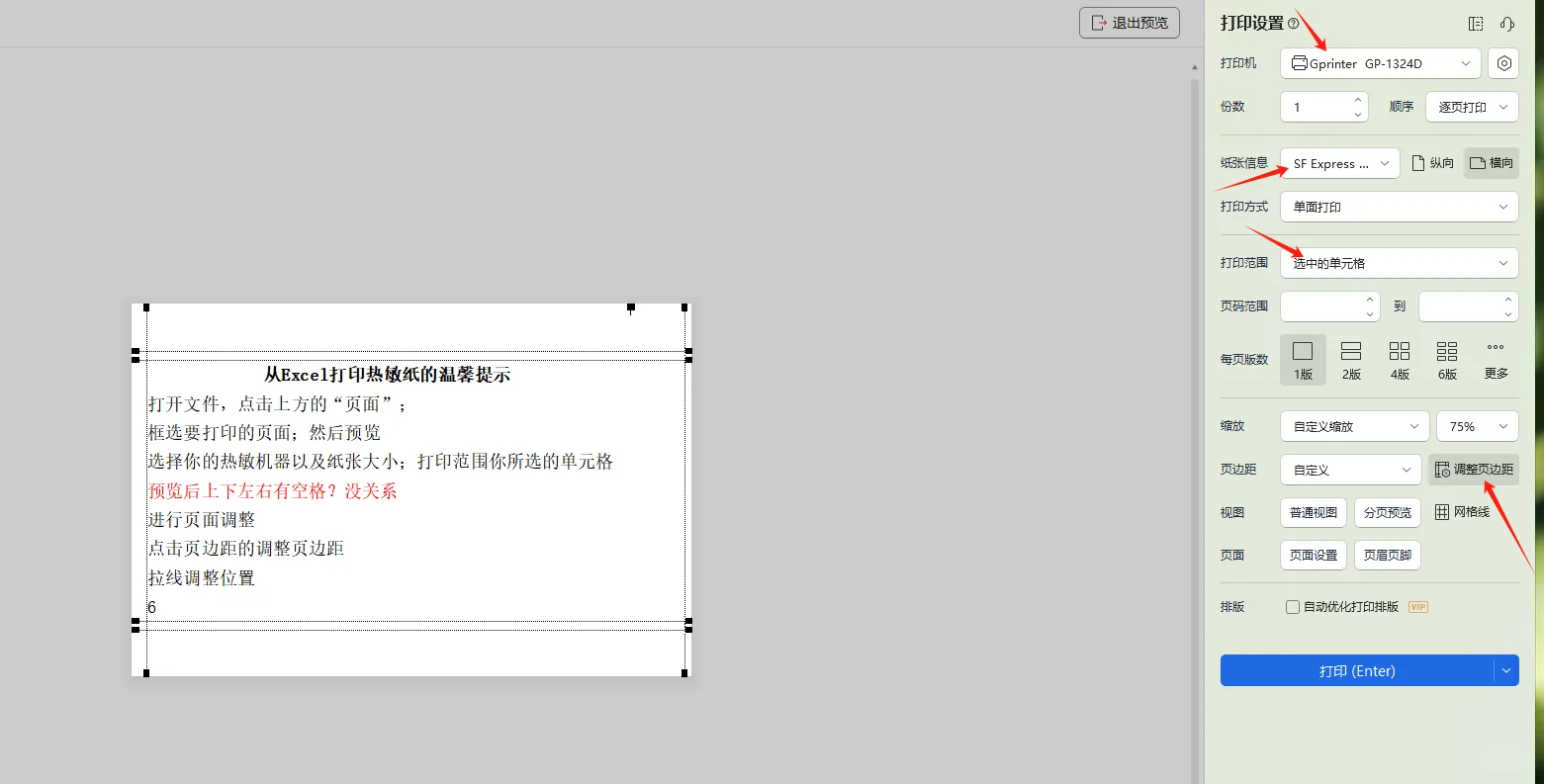Click the headset customer support icon
Screen dimensions: 1544x784
[x=1506, y=24]
